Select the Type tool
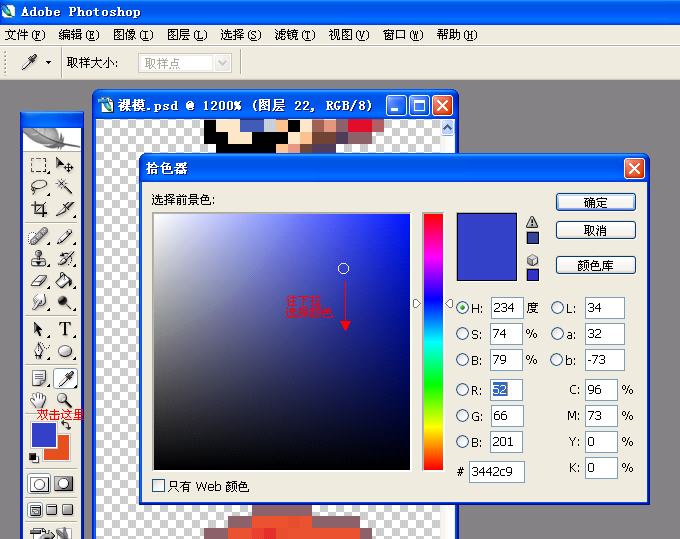 (x=65, y=330)
